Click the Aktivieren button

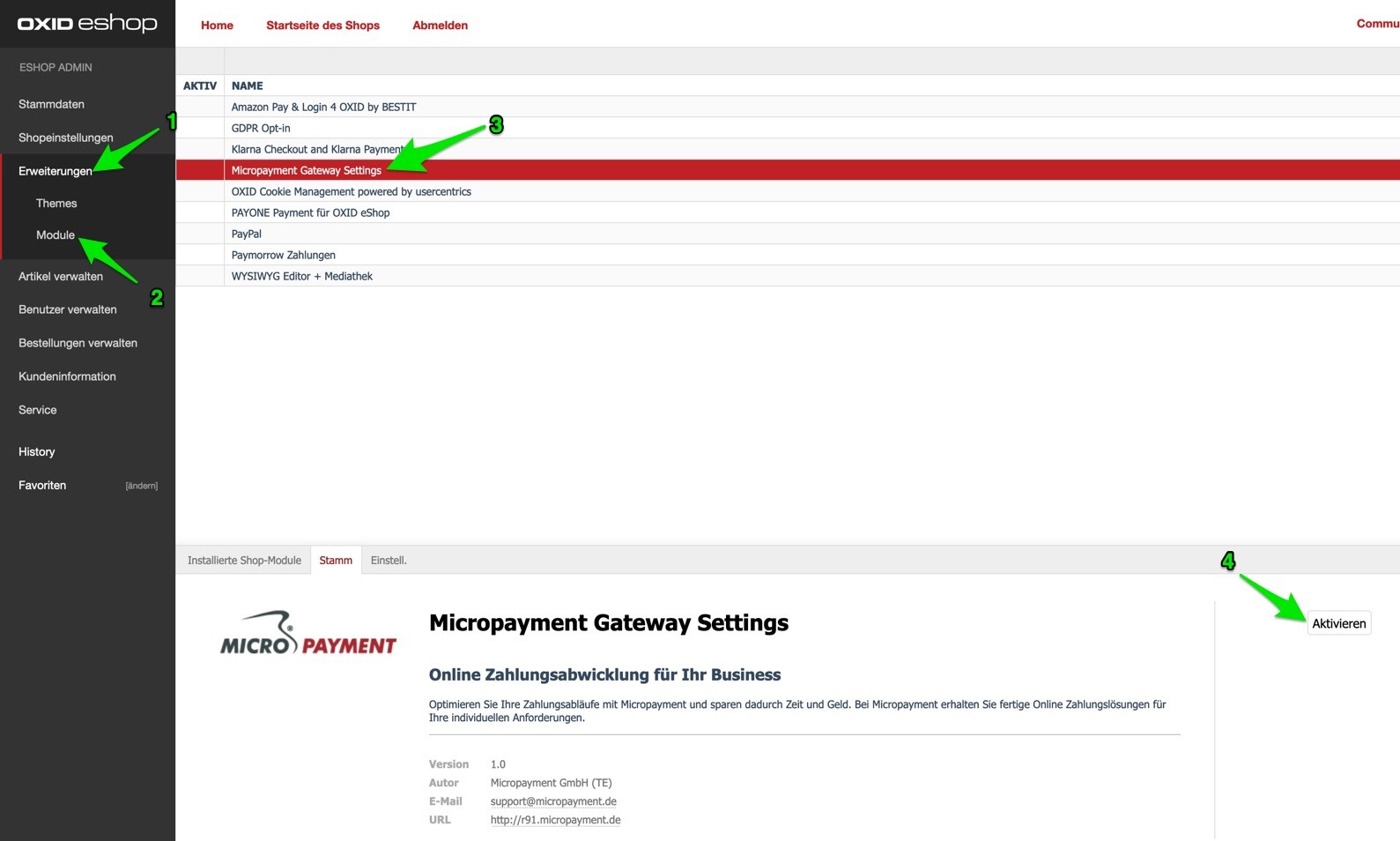pos(1338,623)
